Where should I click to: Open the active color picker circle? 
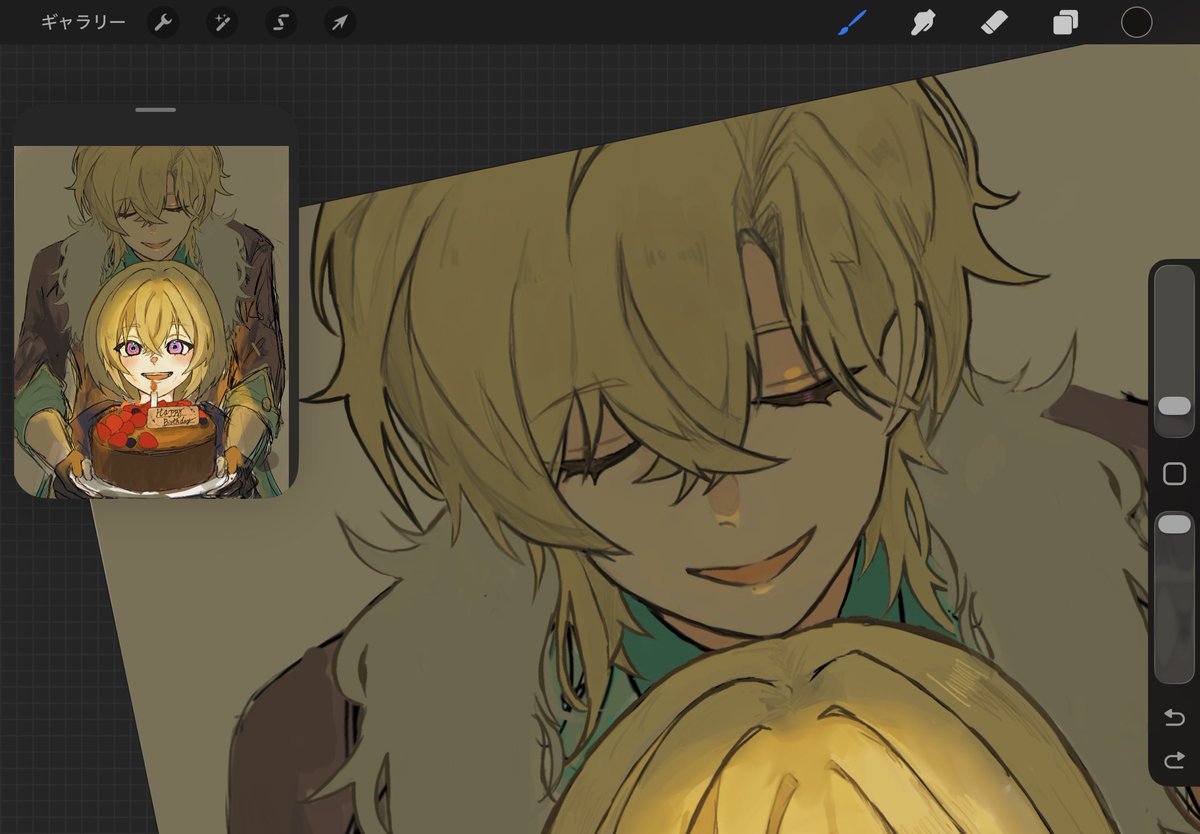[1136, 22]
